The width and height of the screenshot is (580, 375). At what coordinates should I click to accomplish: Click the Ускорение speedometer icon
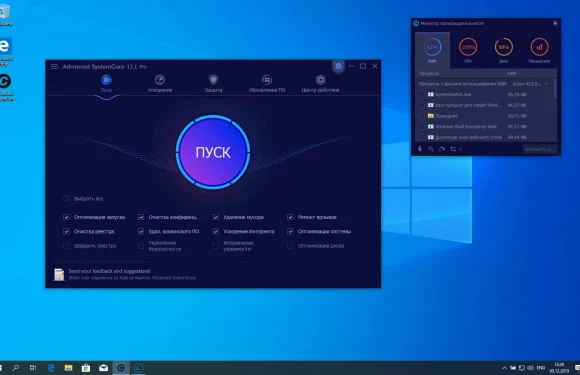pyautogui.click(x=160, y=80)
